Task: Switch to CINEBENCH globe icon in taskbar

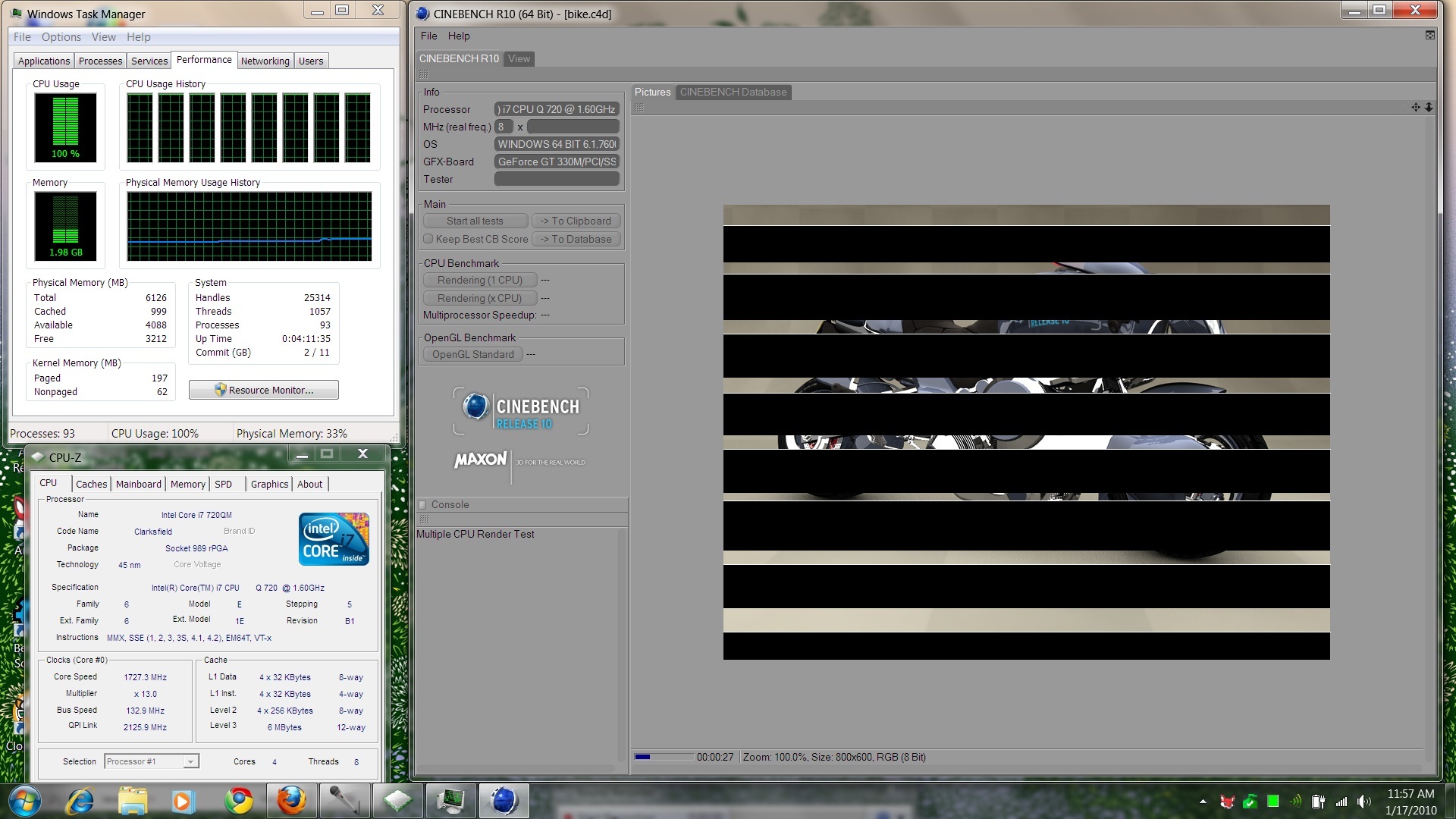Action: [x=504, y=801]
